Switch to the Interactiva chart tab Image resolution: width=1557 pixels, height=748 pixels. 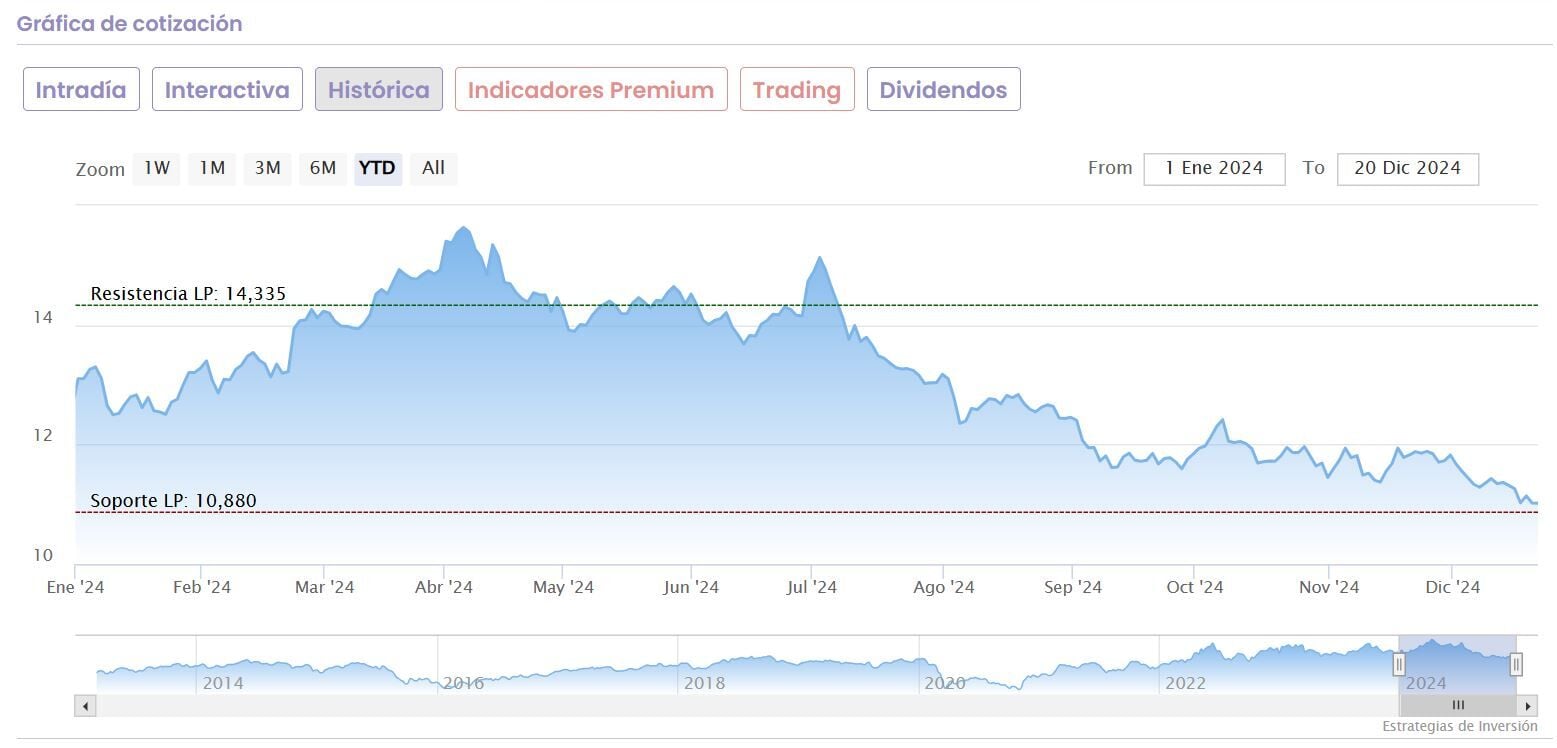(227, 90)
